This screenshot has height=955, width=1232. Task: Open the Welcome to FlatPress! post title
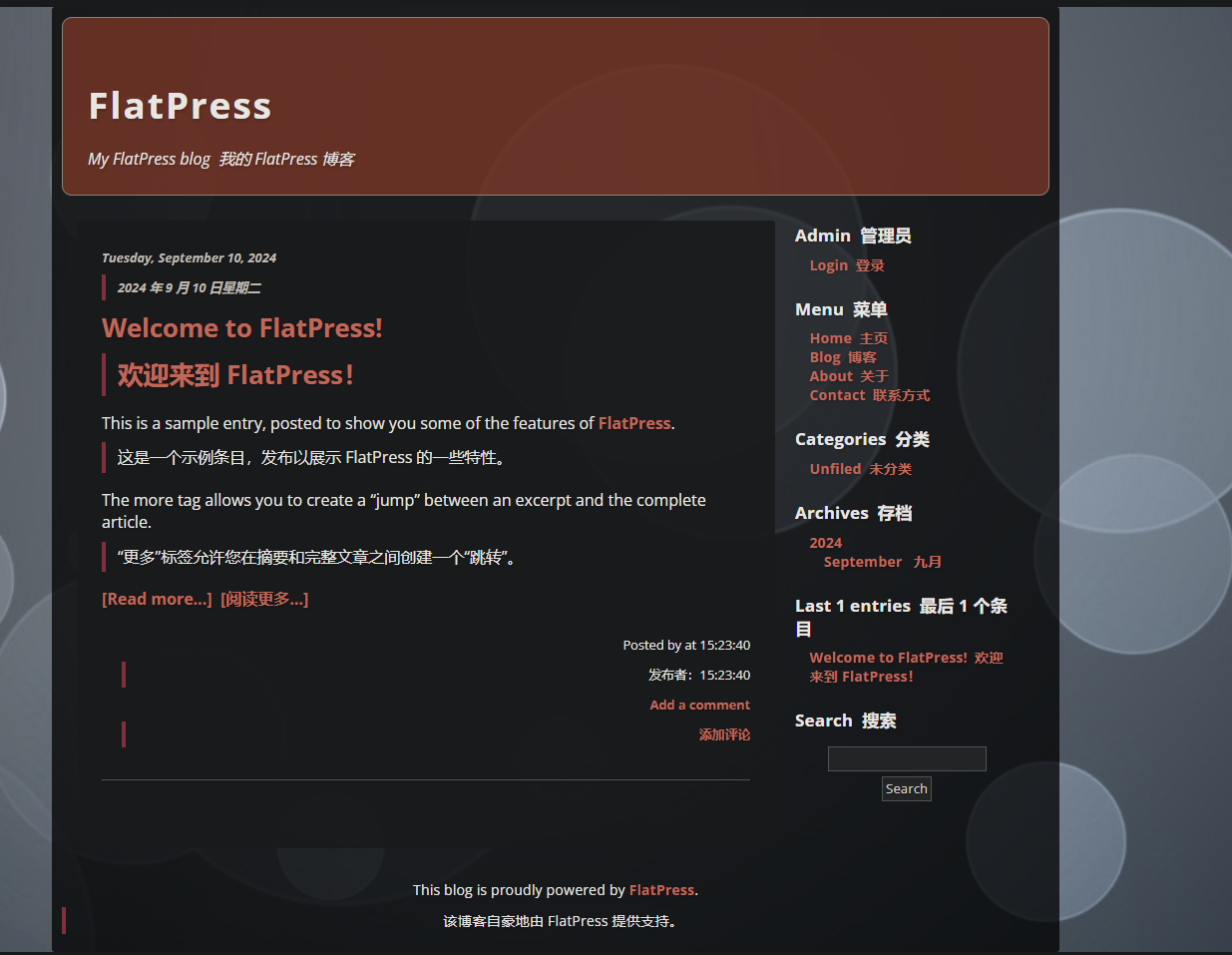click(x=241, y=328)
